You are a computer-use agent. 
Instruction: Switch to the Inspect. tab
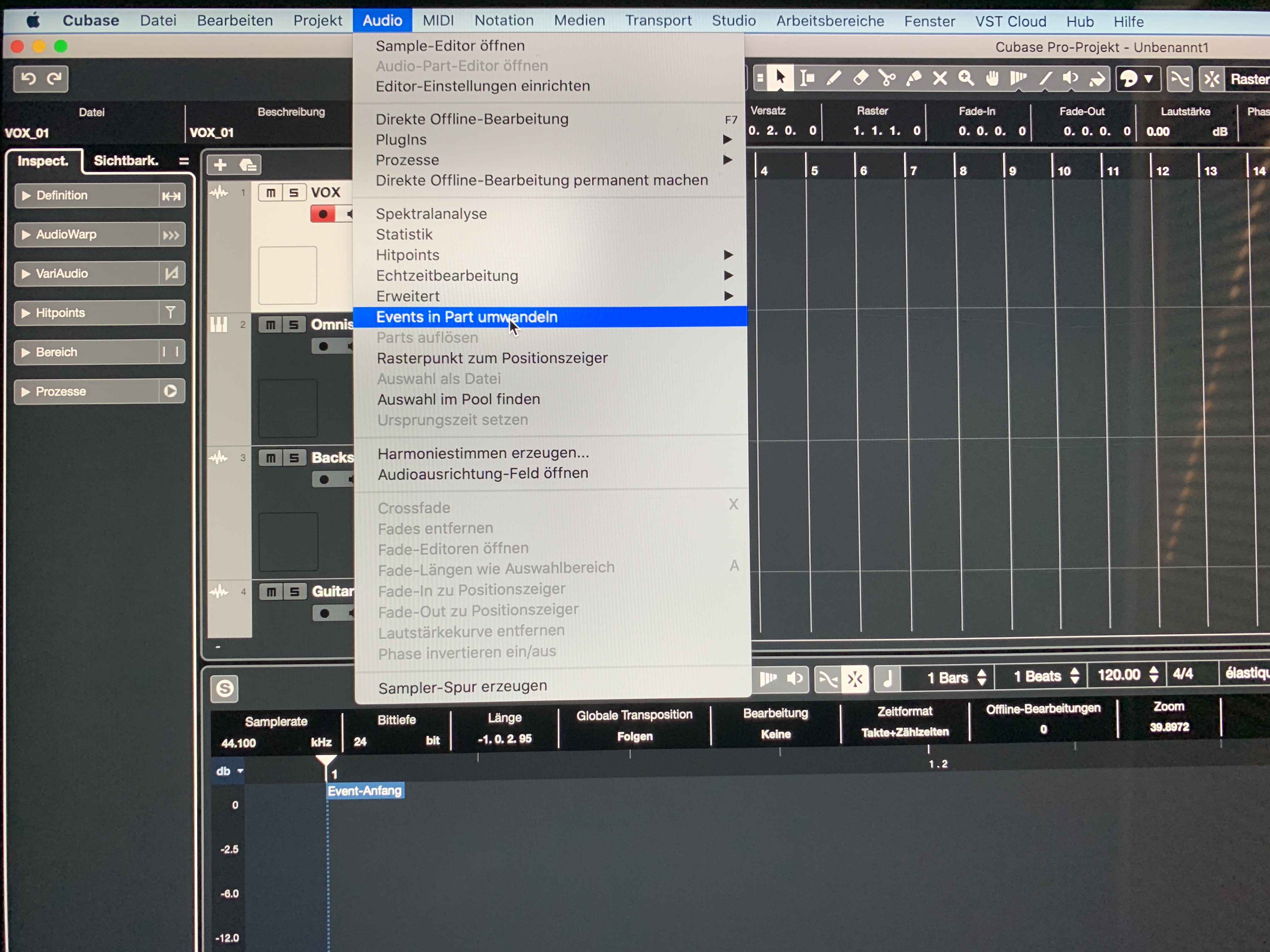43,161
